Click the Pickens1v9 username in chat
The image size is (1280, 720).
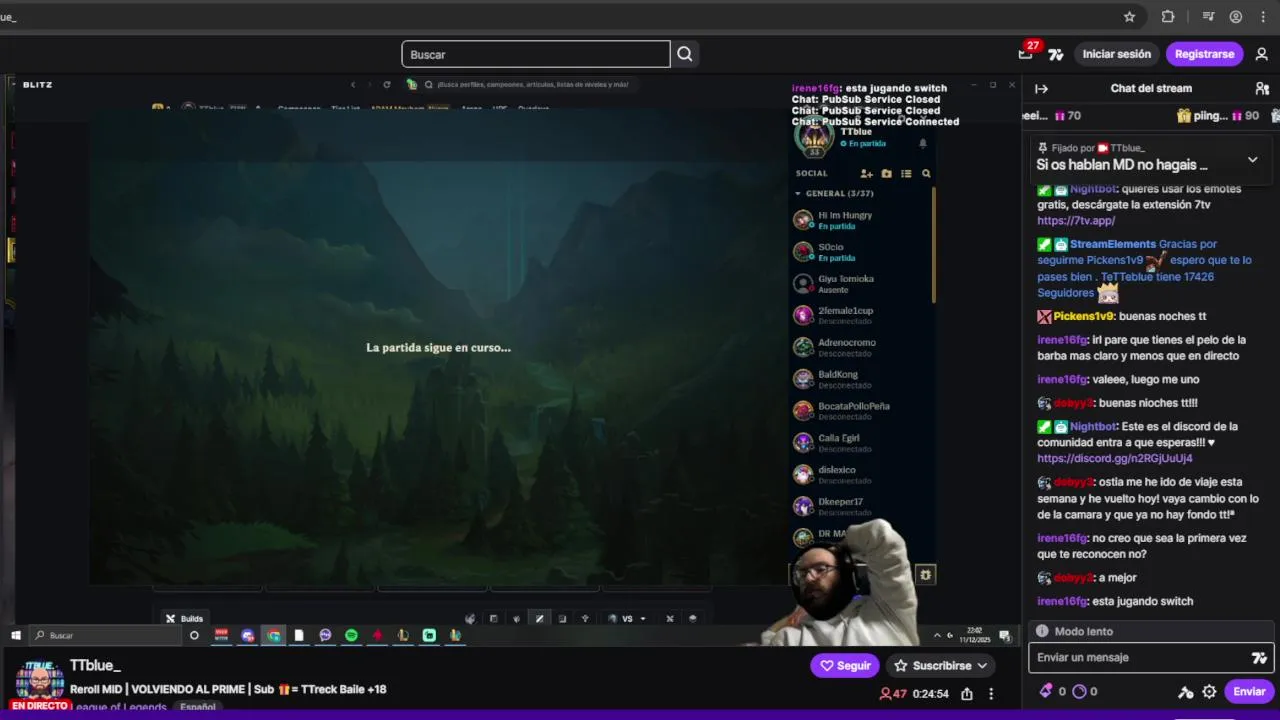click(1083, 317)
